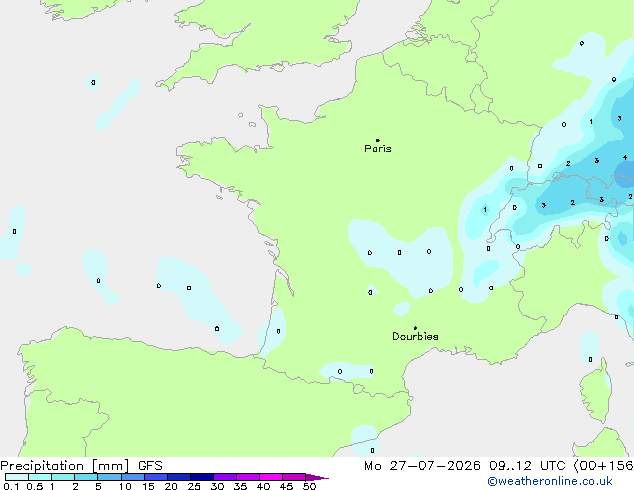Pick the 25–30 mm dark navy legend swatch
The height and width of the screenshot is (490, 634).
(202, 477)
